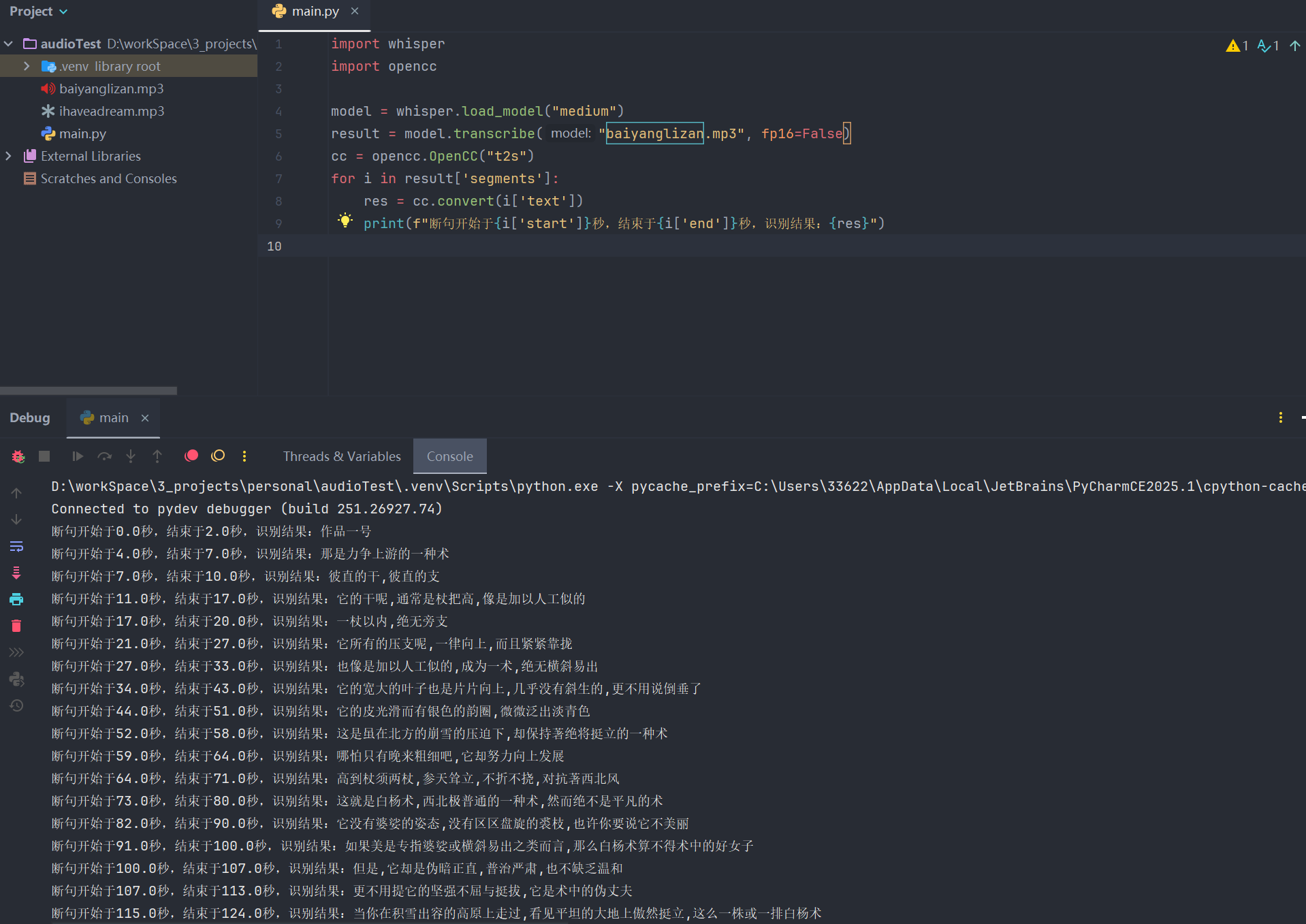
Task: Click the Print console output icon
Action: [16, 599]
